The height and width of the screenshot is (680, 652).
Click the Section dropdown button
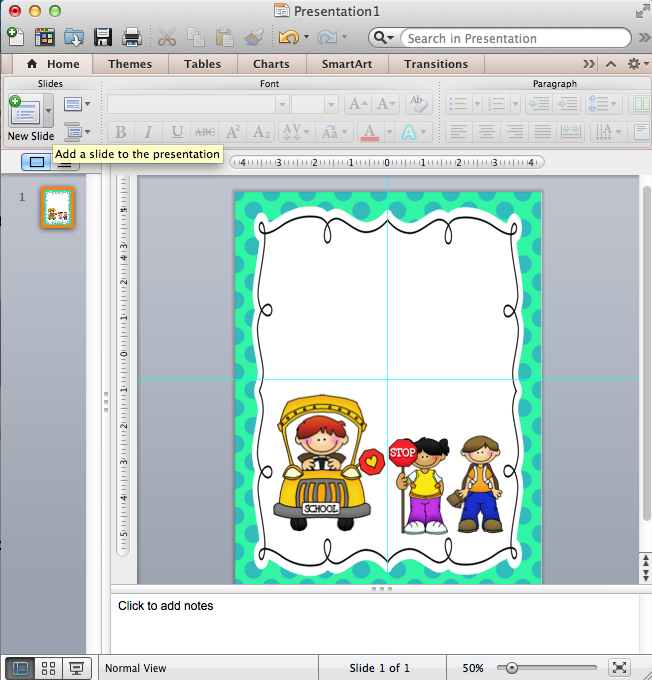77,132
